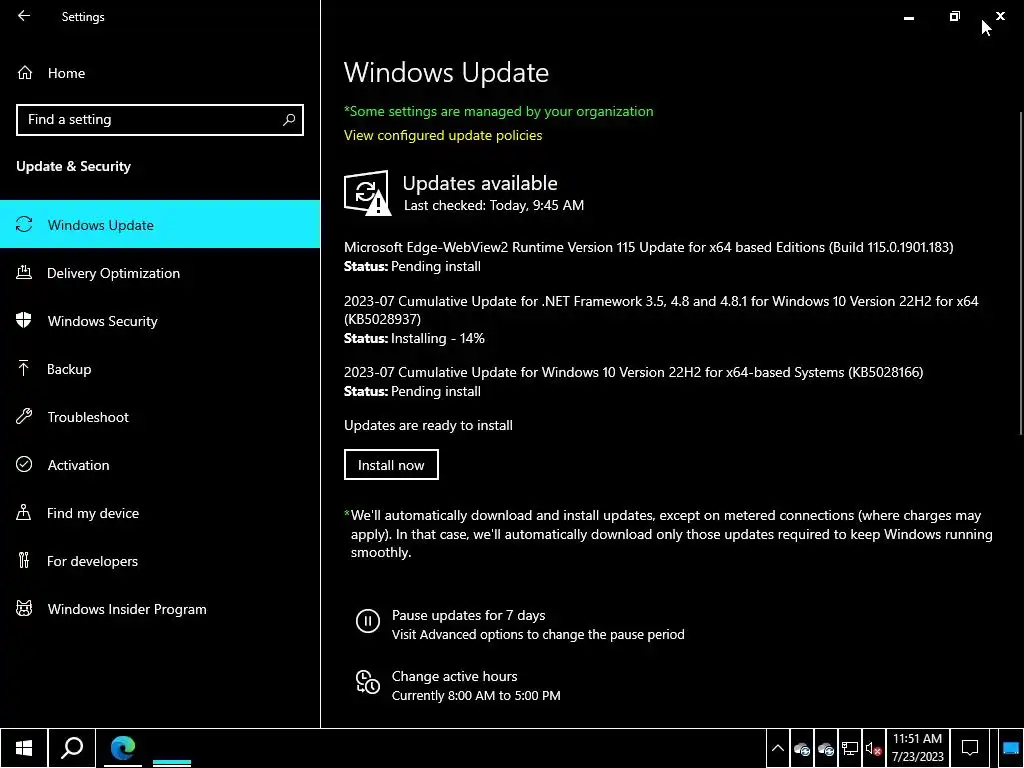Launch Microsoft Edge from taskbar
This screenshot has height=768, width=1024.
click(x=123, y=748)
